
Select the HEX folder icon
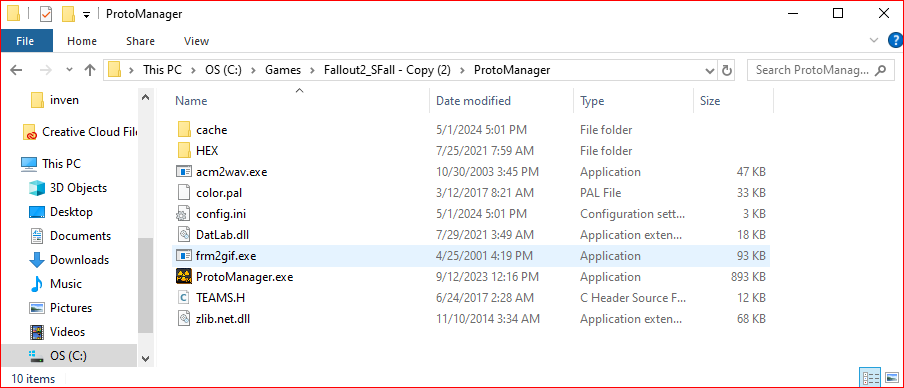tap(184, 151)
